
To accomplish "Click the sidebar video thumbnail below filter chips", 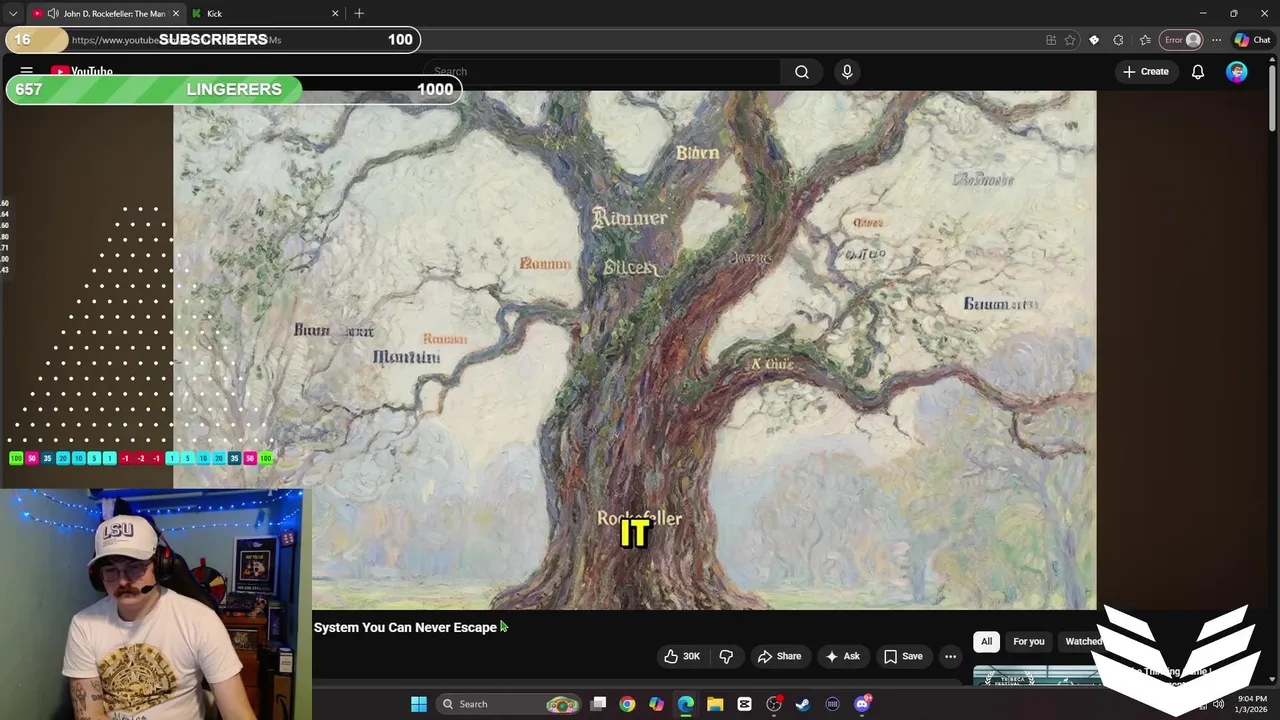I will pyautogui.click(x=1036, y=677).
